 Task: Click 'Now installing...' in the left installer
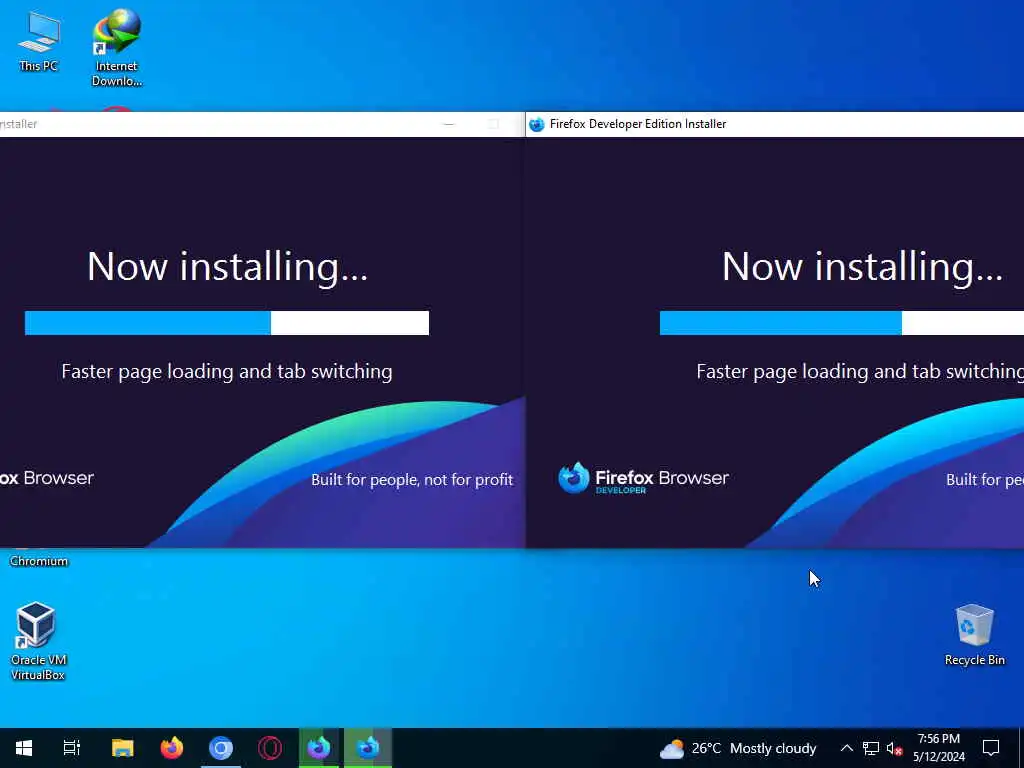click(x=227, y=267)
